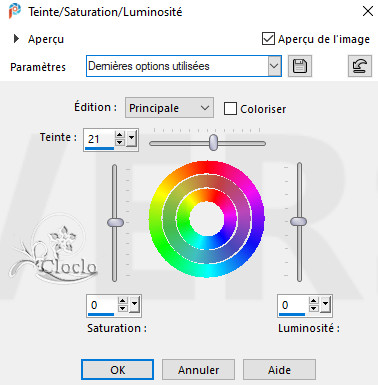This screenshot has width=378, height=385.
Task: Click the PaintShop Pro logo in title bar
Action: [x=14, y=11]
